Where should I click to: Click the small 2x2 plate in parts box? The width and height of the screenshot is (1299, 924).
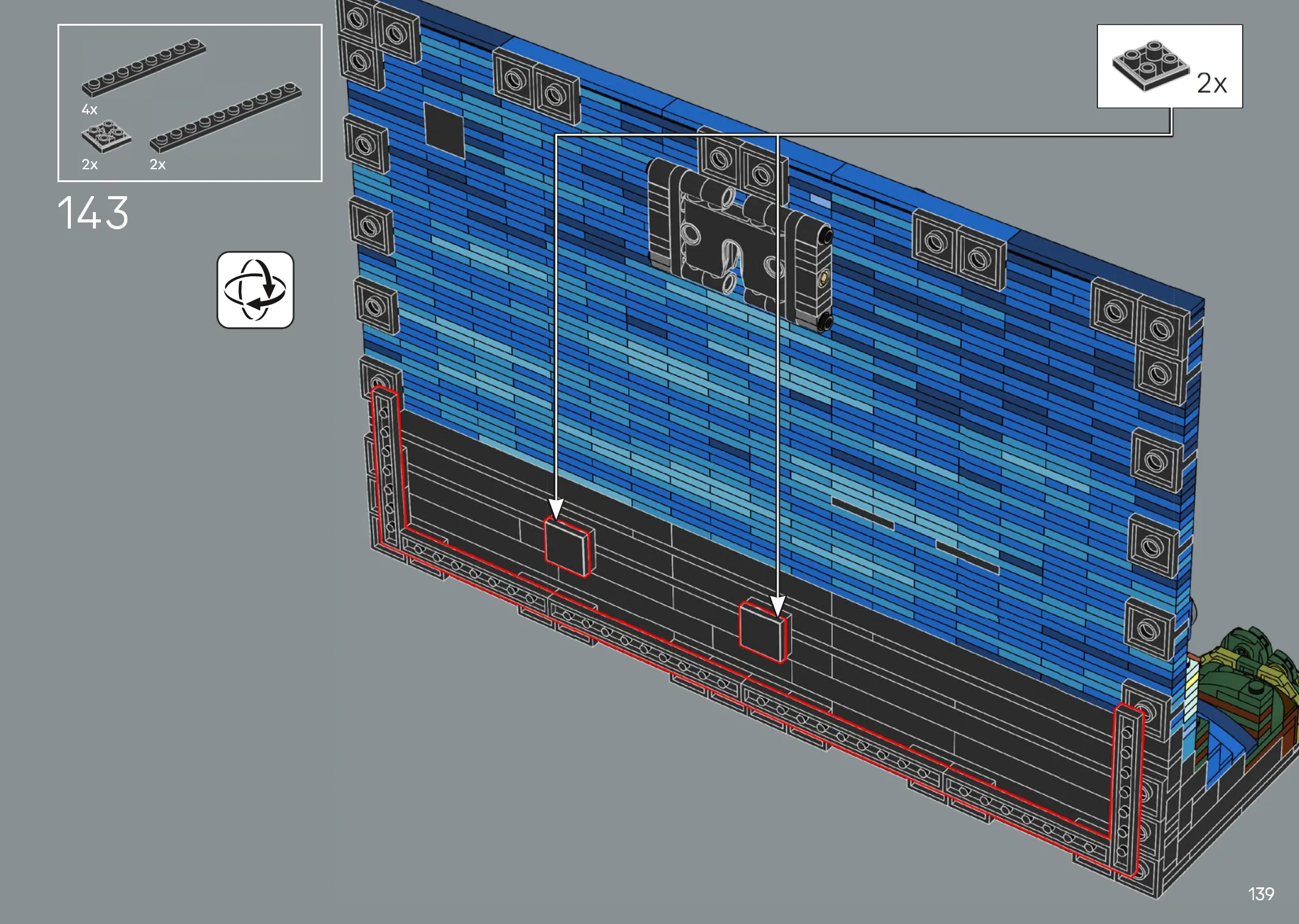[106, 136]
